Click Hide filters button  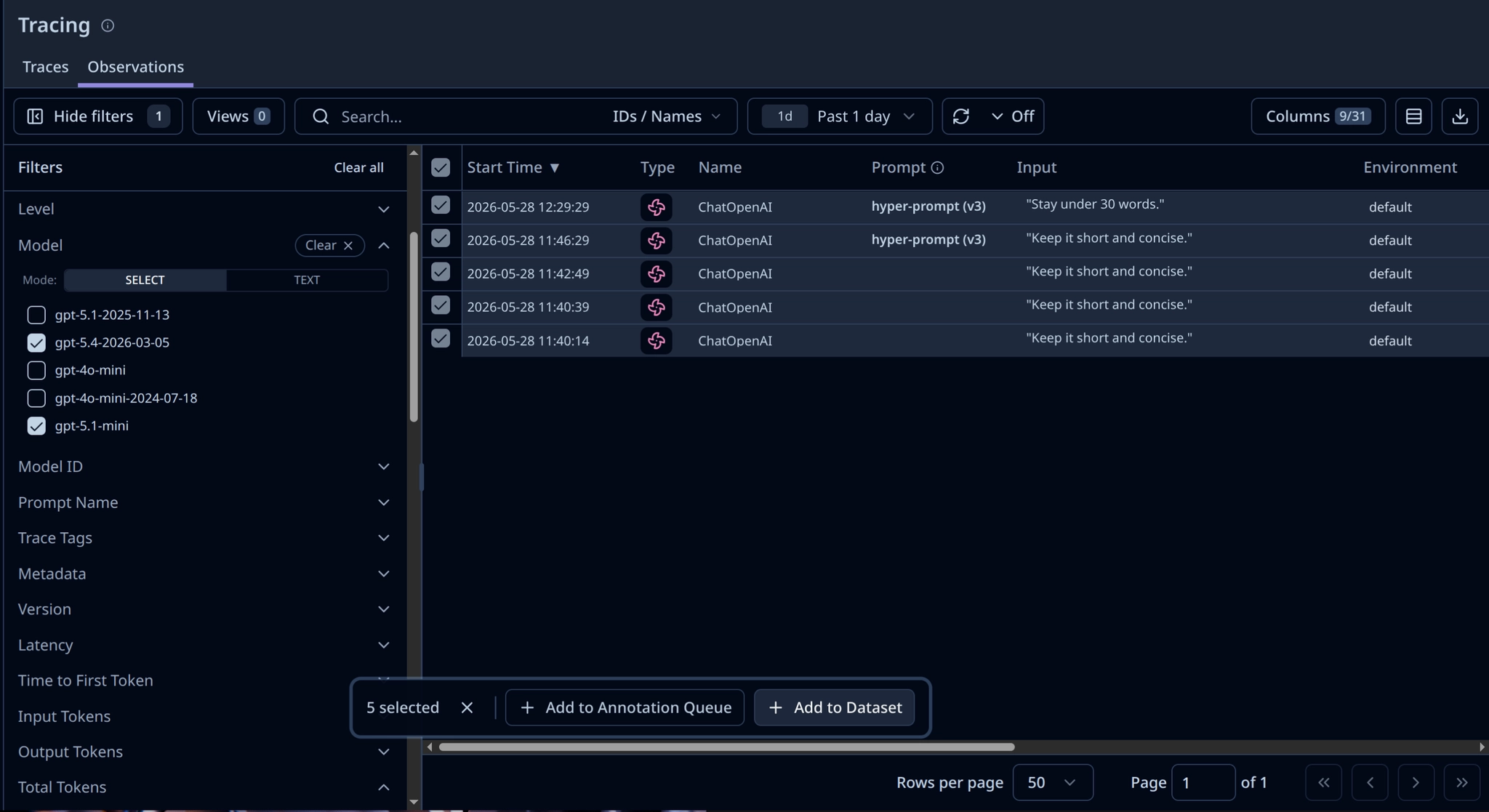(x=97, y=116)
